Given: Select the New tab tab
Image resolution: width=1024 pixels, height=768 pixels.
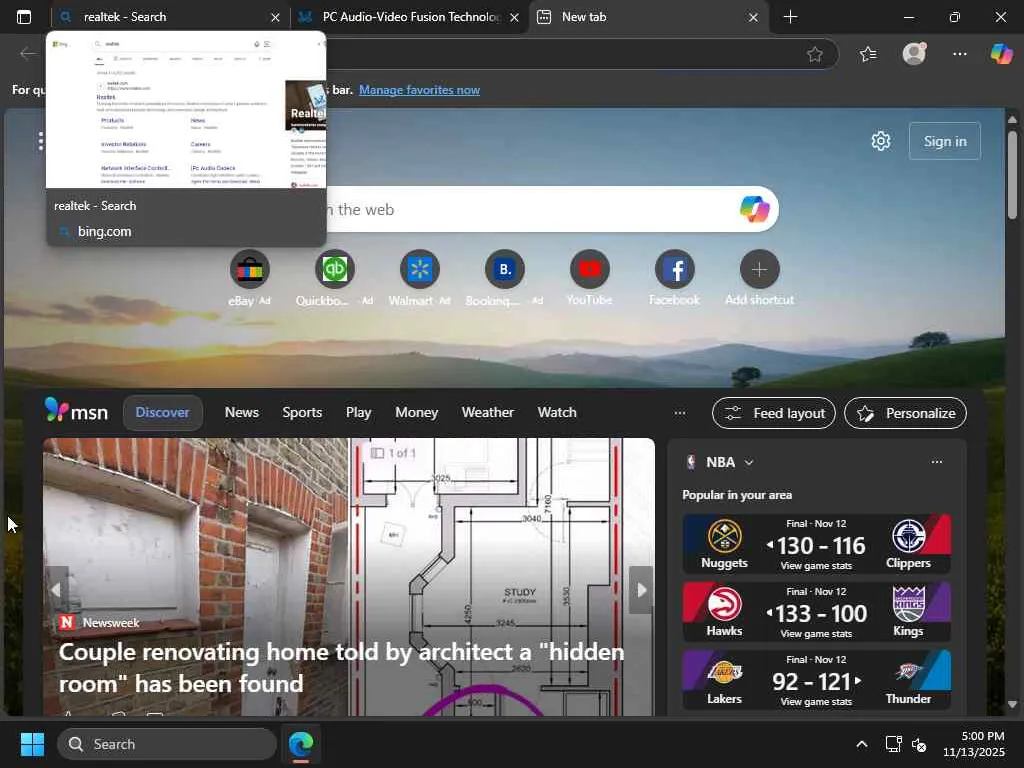Looking at the screenshot, I should coord(649,17).
